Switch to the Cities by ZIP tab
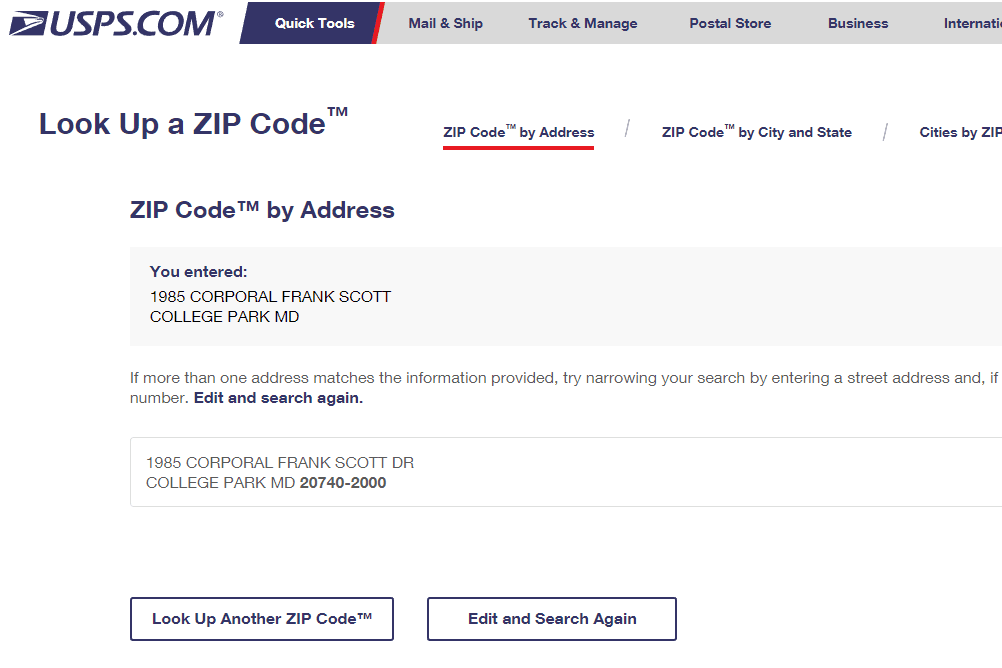Viewport: 1002px width, 668px height. [960, 132]
